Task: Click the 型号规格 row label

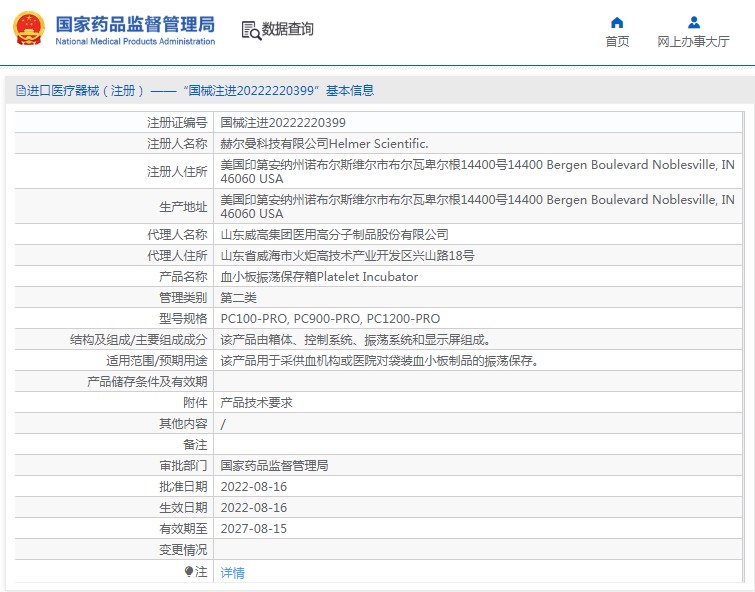Action: coord(183,318)
